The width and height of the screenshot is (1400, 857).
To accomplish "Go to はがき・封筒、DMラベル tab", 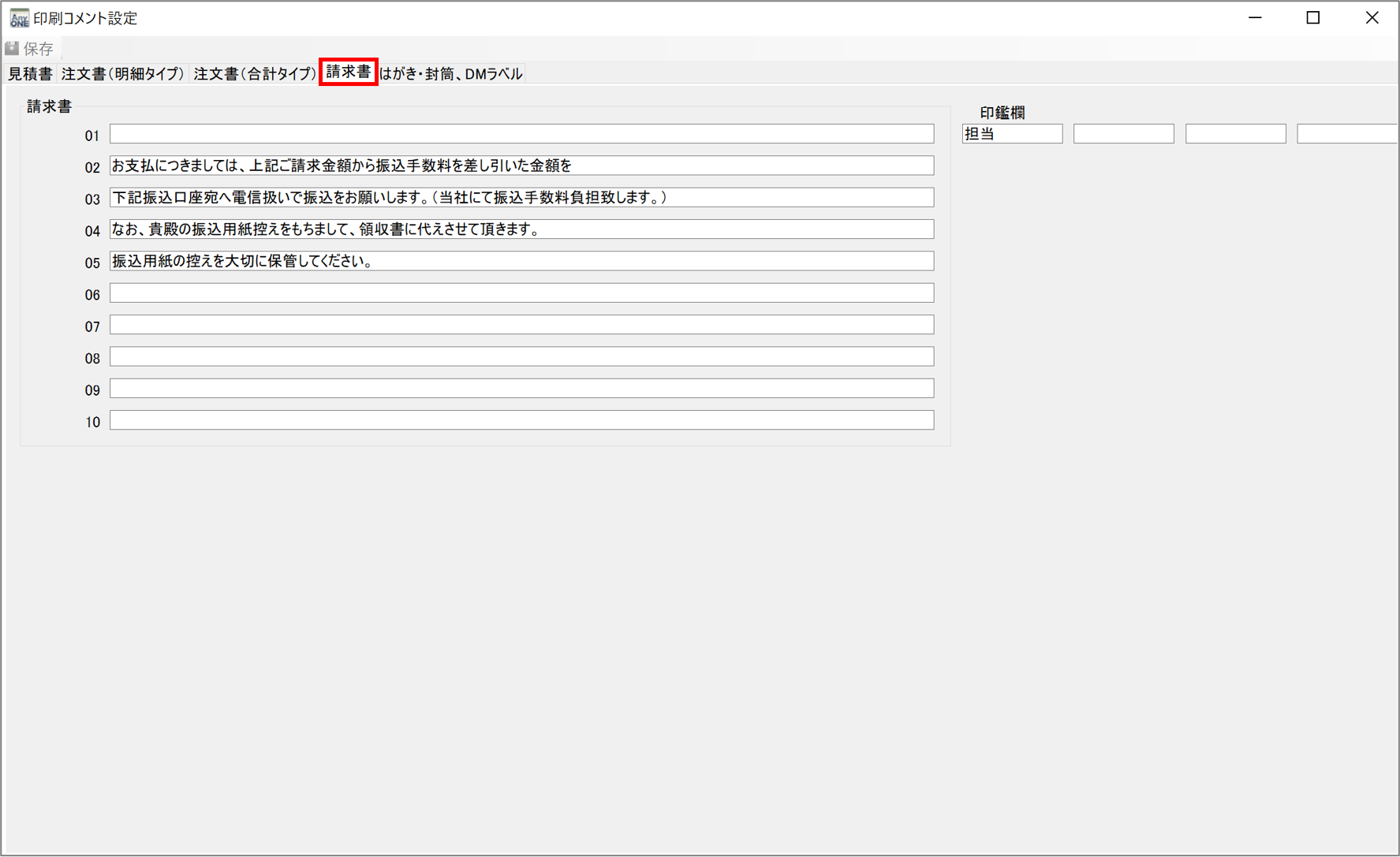I will tap(451, 74).
